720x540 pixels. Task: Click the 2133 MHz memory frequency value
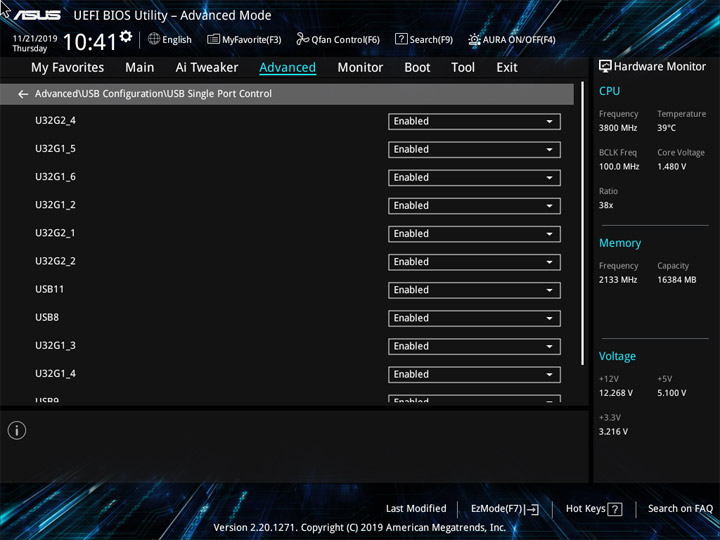pyautogui.click(x=618, y=280)
